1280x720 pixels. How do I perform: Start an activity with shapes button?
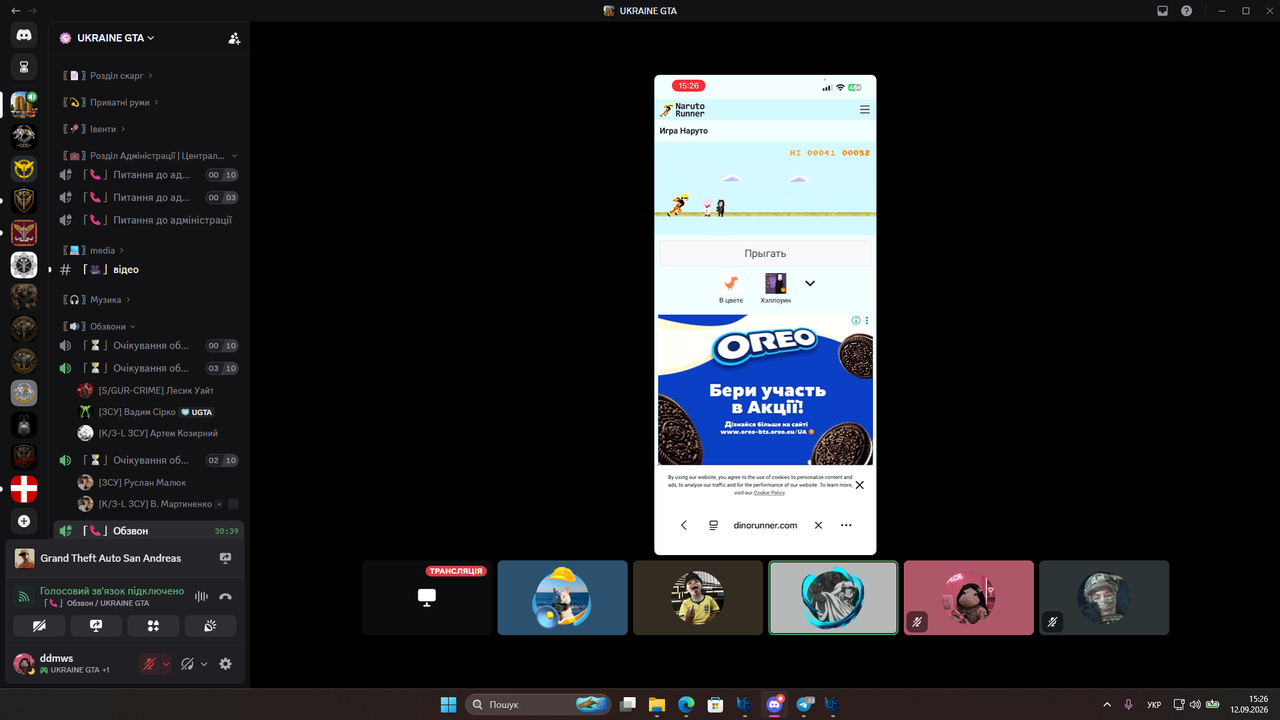click(x=154, y=626)
